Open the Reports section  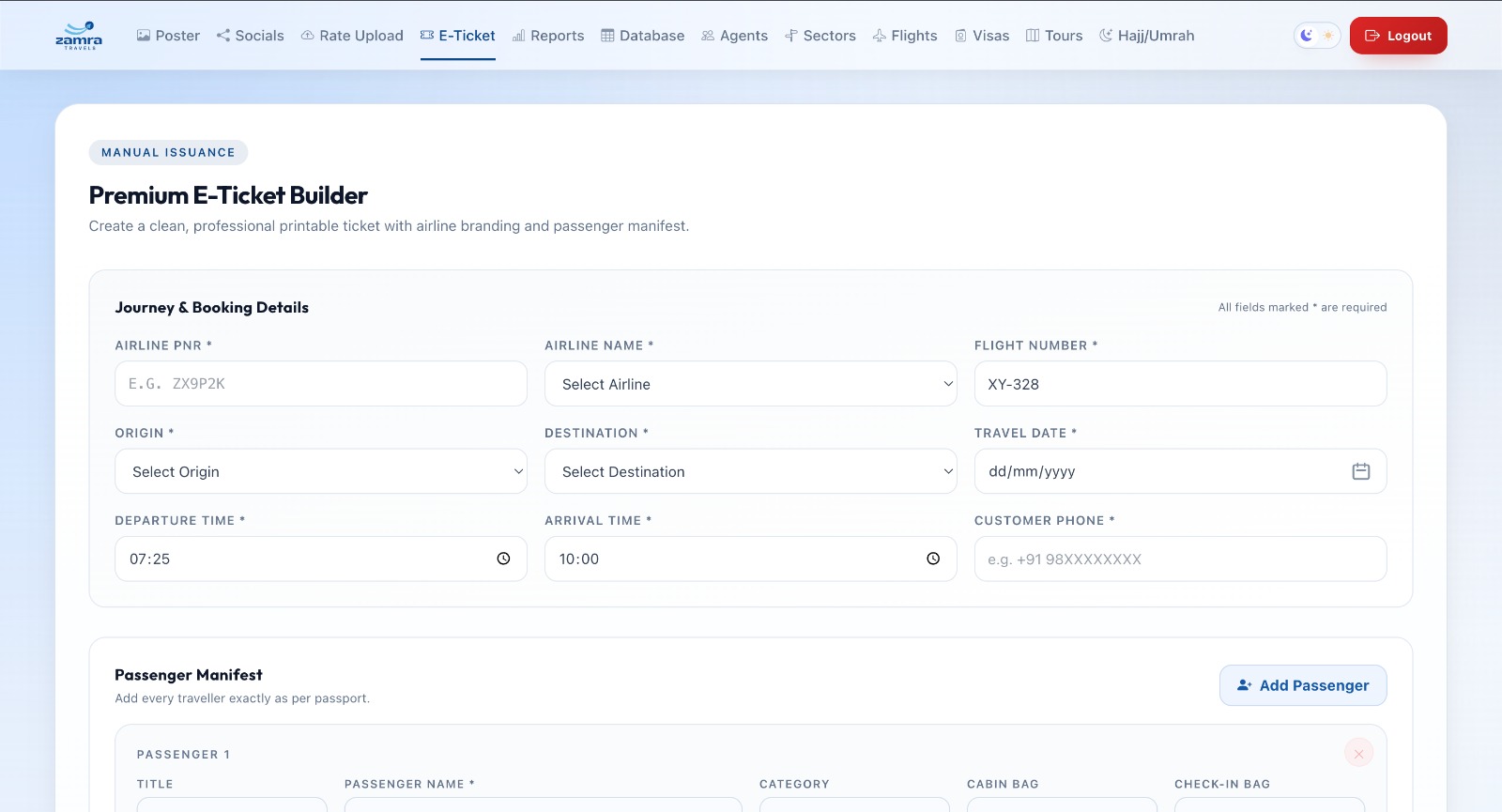(548, 36)
